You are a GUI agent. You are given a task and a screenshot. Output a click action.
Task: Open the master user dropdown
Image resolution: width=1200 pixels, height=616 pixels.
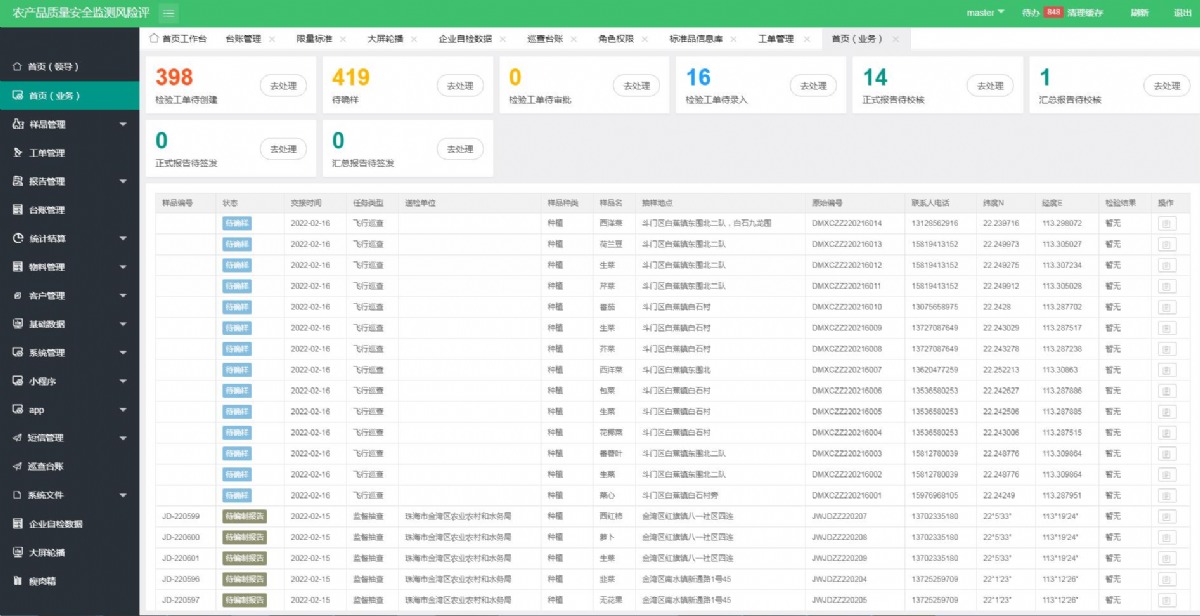(x=985, y=13)
